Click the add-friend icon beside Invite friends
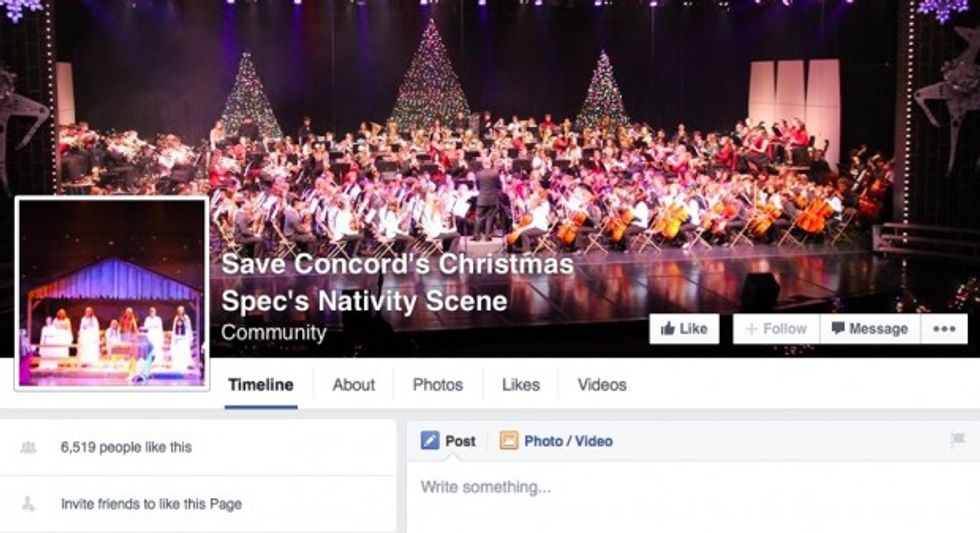This screenshot has width=980, height=533. pyautogui.click(x=28, y=505)
